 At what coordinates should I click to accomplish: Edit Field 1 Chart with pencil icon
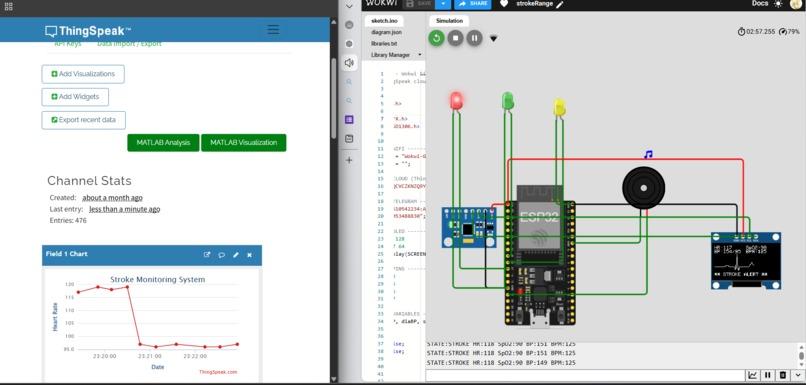coord(235,255)
